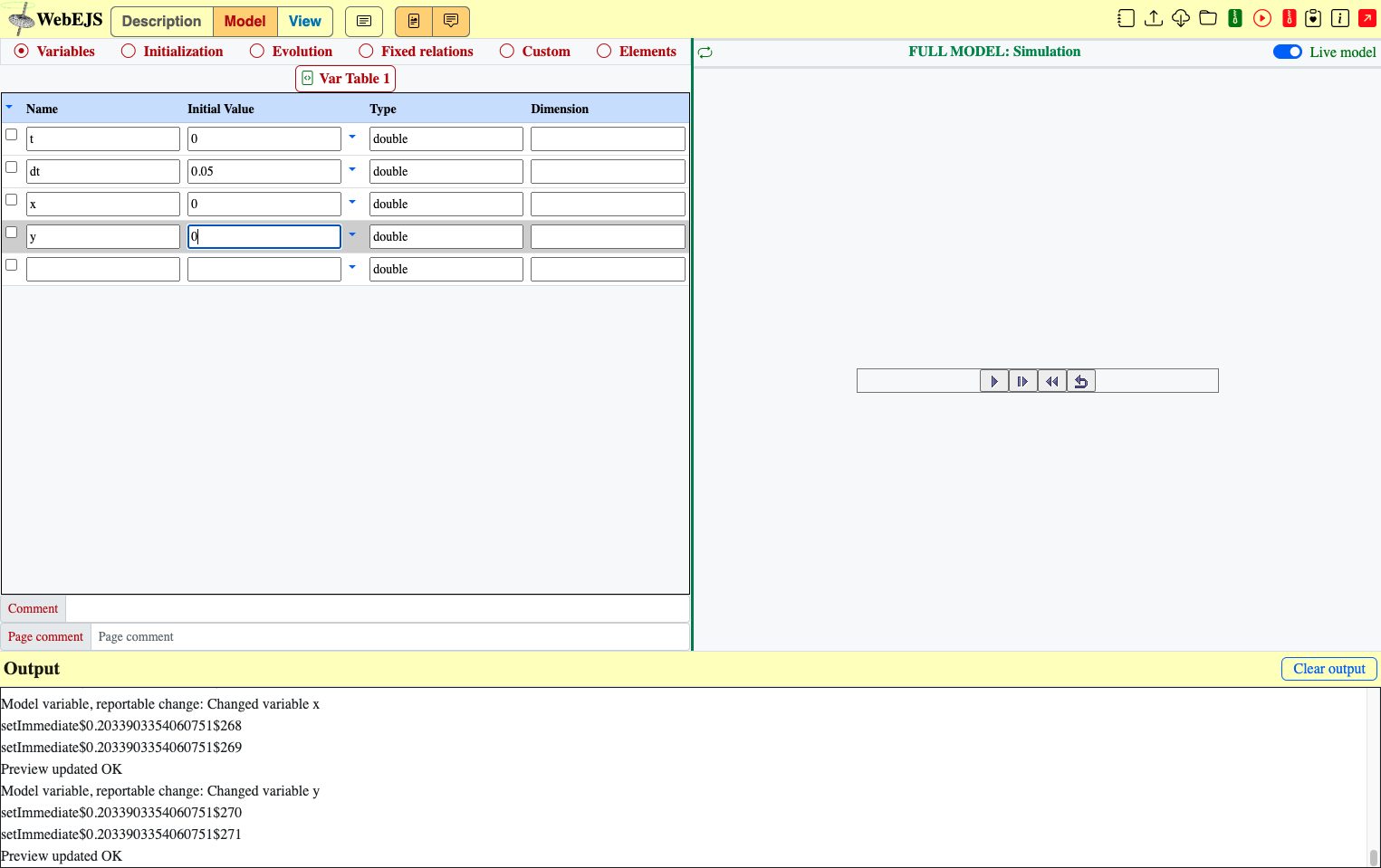Image resolution: width=1381 pixels, height=868 pixels.
Task: Click the notebook icon in the top toolbar
Action: click(x=1126, y=18)
